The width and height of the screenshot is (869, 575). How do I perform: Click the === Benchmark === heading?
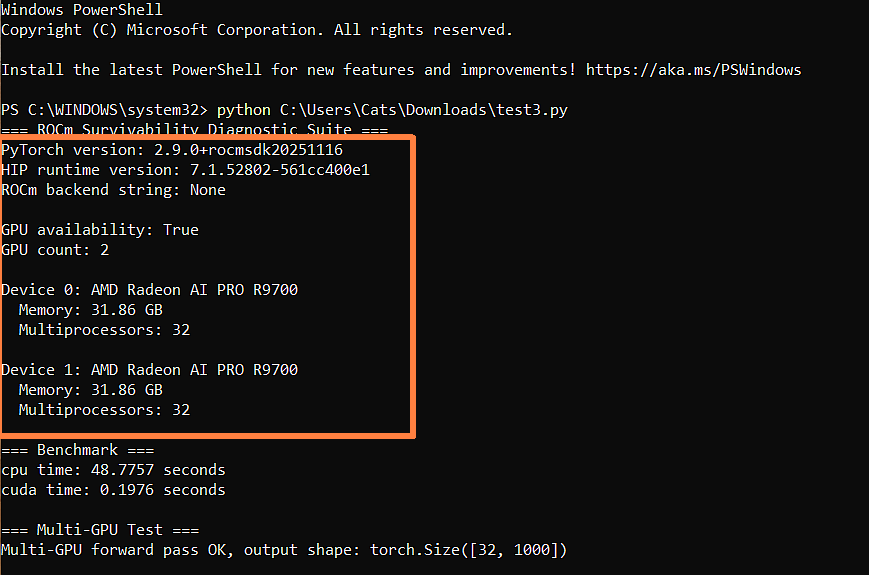pyautogui.click(x=77, y=450)
